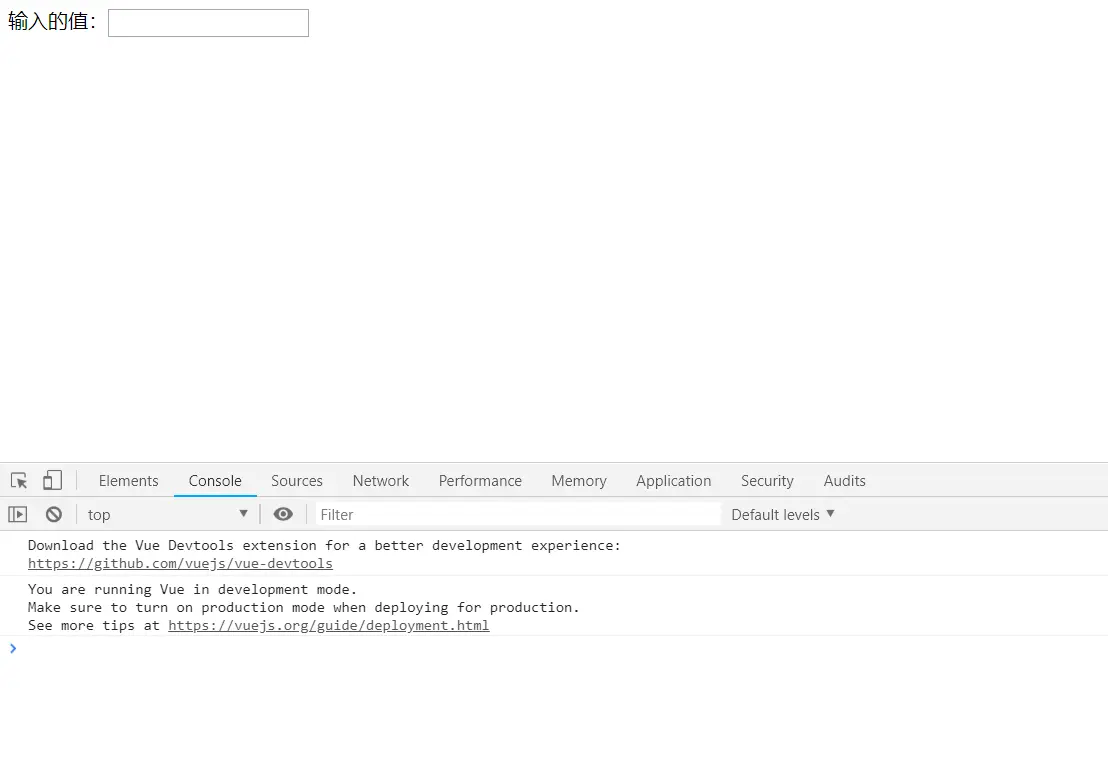This screenshot has width=1108, height=773.
Task: Focus the console Filter field
Action: point(518,514)
